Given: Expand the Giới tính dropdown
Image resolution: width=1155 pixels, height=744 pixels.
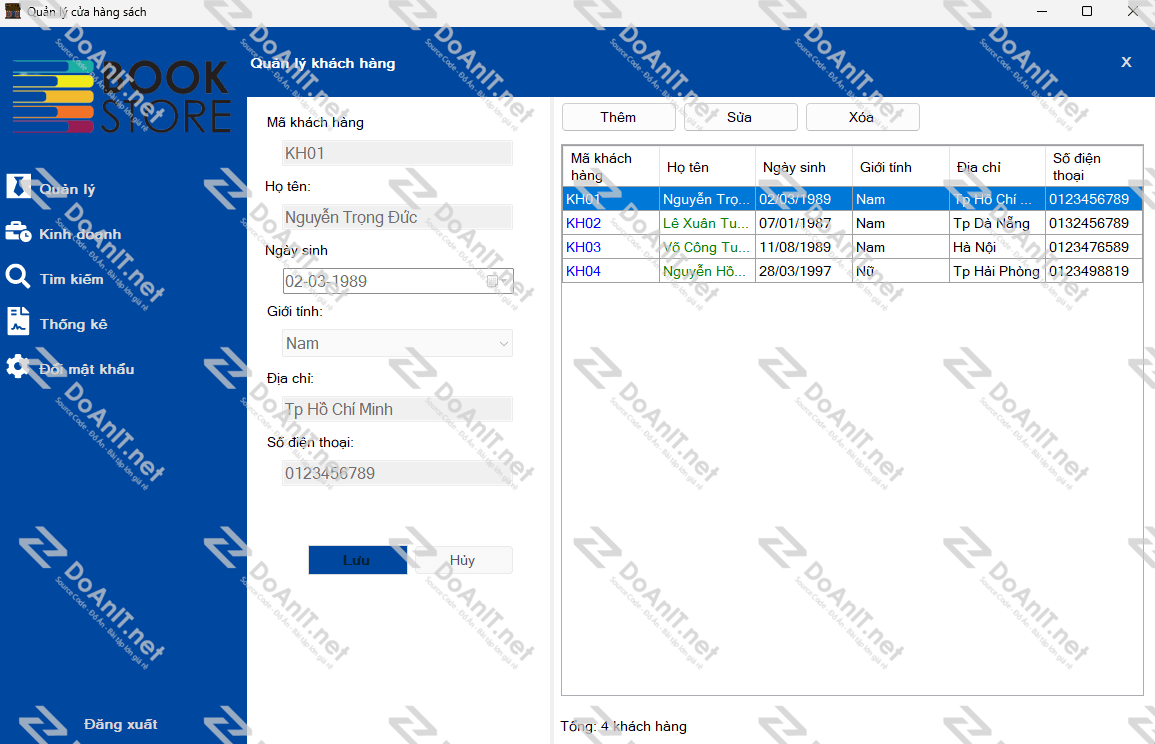Looking at the screenshot, I should [504, 343].
